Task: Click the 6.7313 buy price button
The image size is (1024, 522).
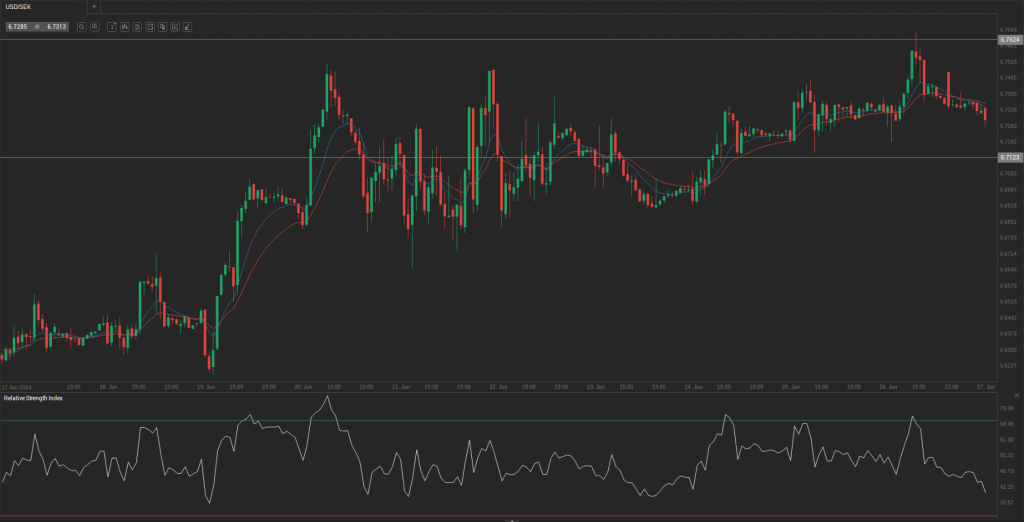Action: (x=56, y=27)
